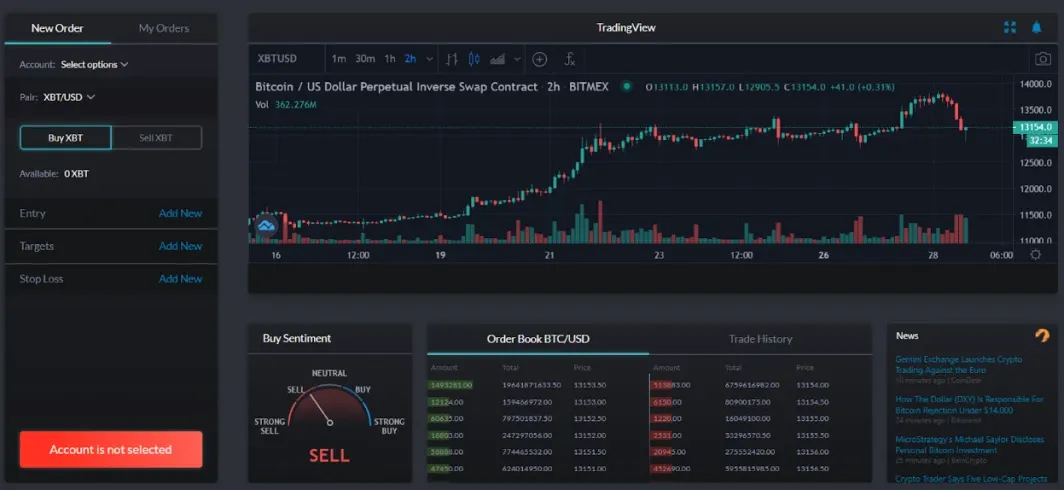The width and height of the screenshot is (1064, 490).
Task: Add New target in the Targets row
Action: click(x=180, y=246)
